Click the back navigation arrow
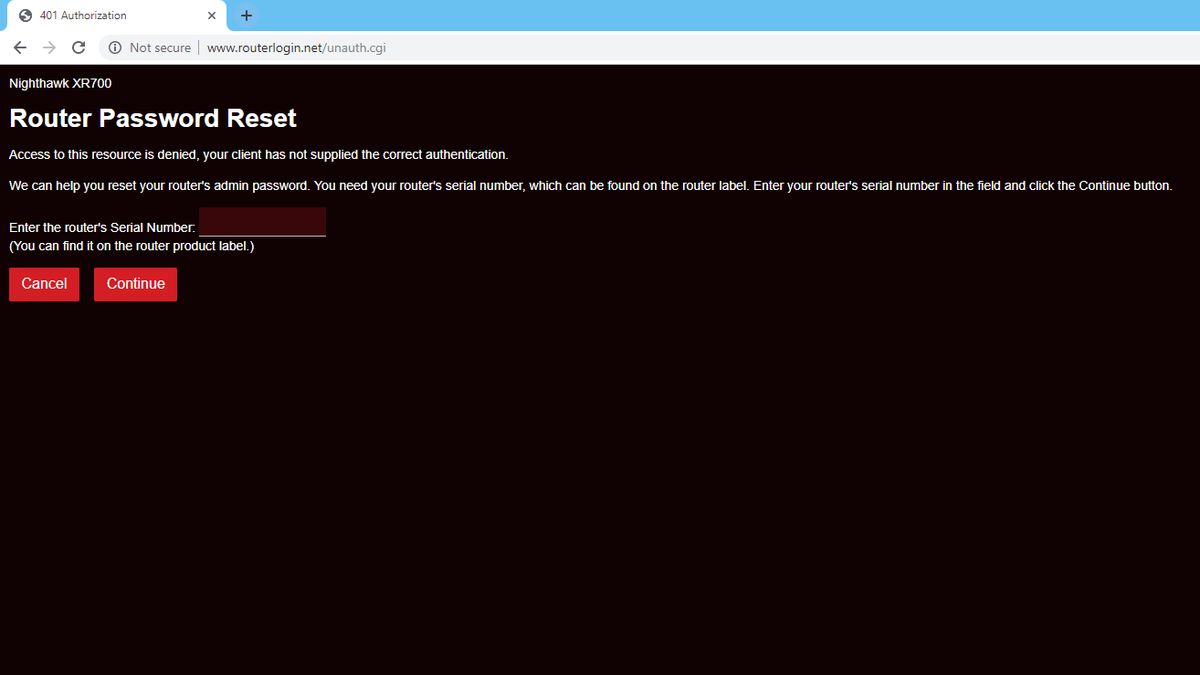The image size is (1200, 675). pos(19,47)
